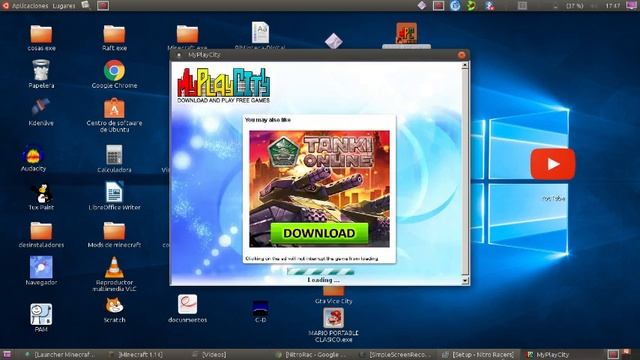Launch Google Chrome from the desktop
The image size is (640, 360).
pos(114,70)
